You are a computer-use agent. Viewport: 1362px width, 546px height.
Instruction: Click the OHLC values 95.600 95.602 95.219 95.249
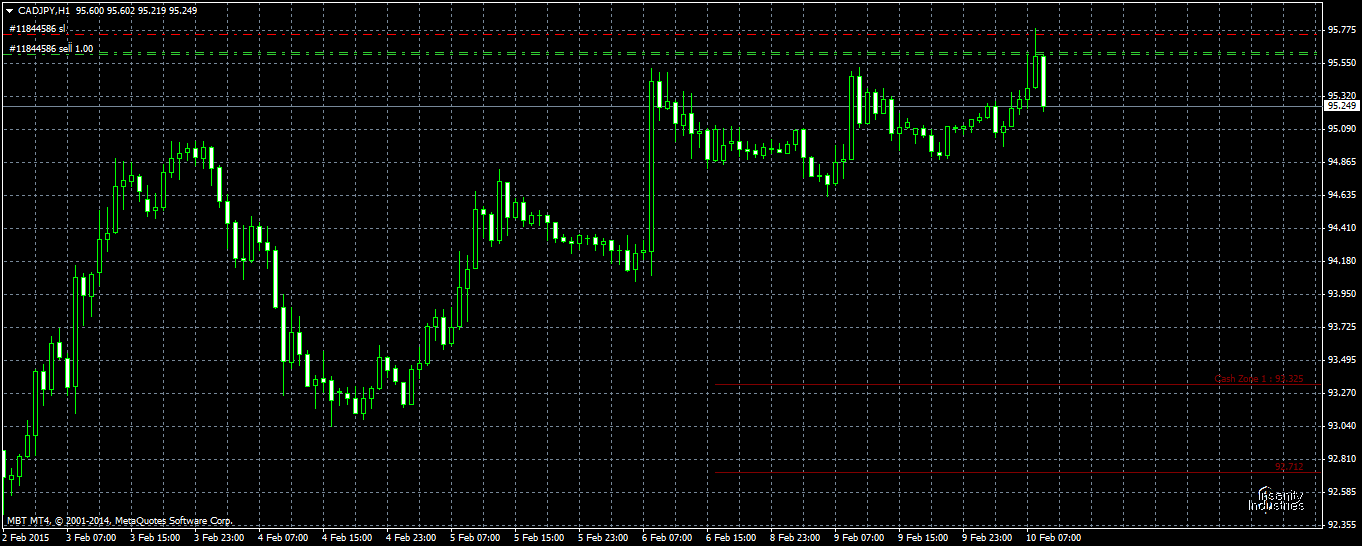pyautogui.click(x=136, y=9)
